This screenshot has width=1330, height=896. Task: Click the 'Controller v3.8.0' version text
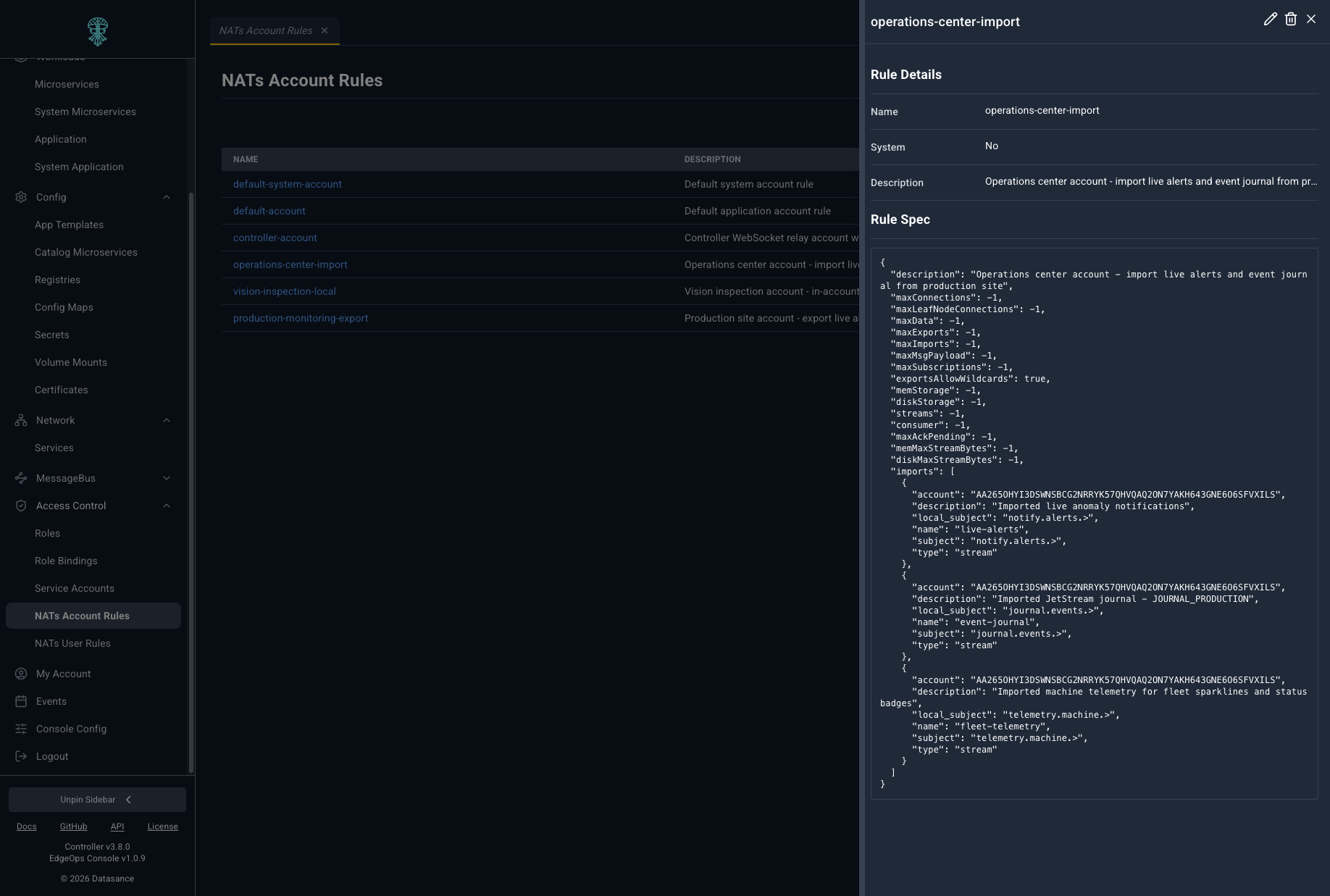(x=97, y=847)
